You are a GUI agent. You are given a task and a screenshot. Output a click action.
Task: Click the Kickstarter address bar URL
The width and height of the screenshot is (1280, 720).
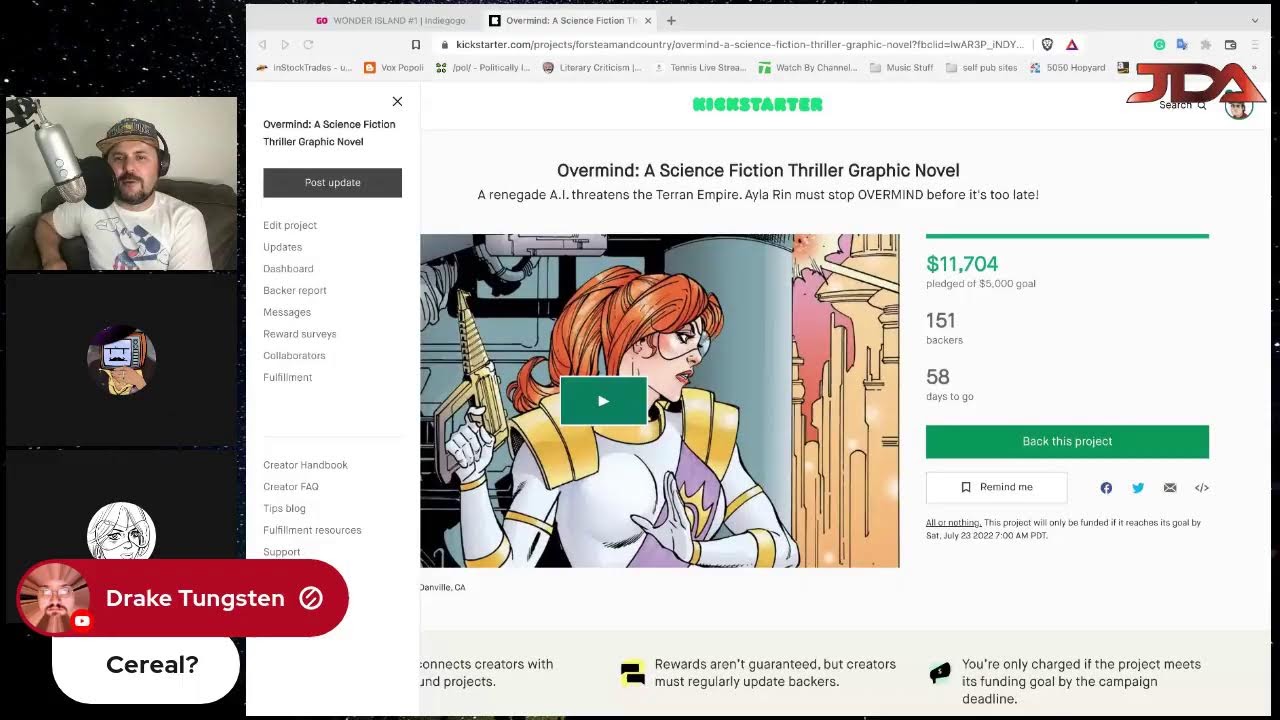tap(740, 45)
